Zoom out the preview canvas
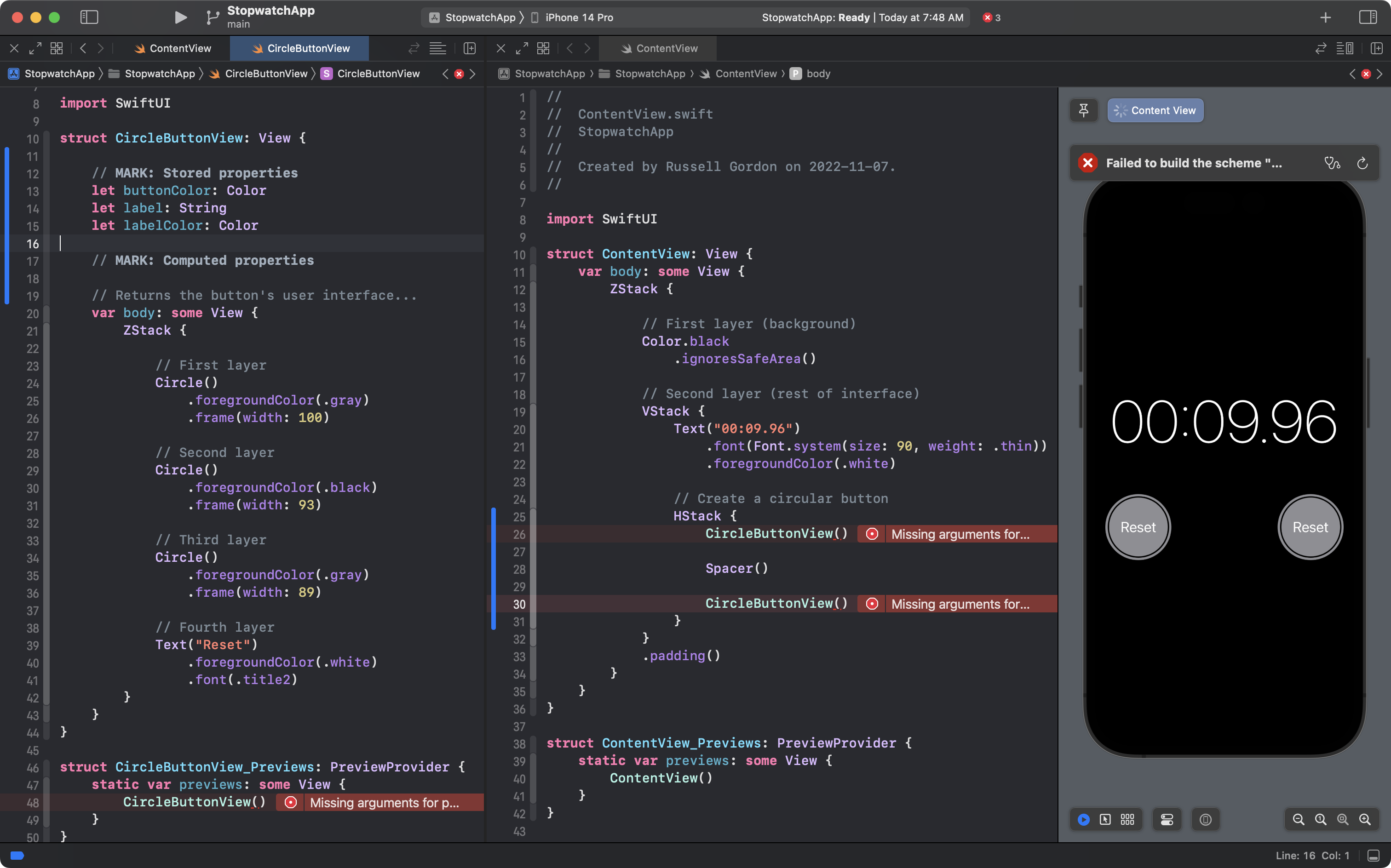1391x868 pixels. click(1298, 819)
